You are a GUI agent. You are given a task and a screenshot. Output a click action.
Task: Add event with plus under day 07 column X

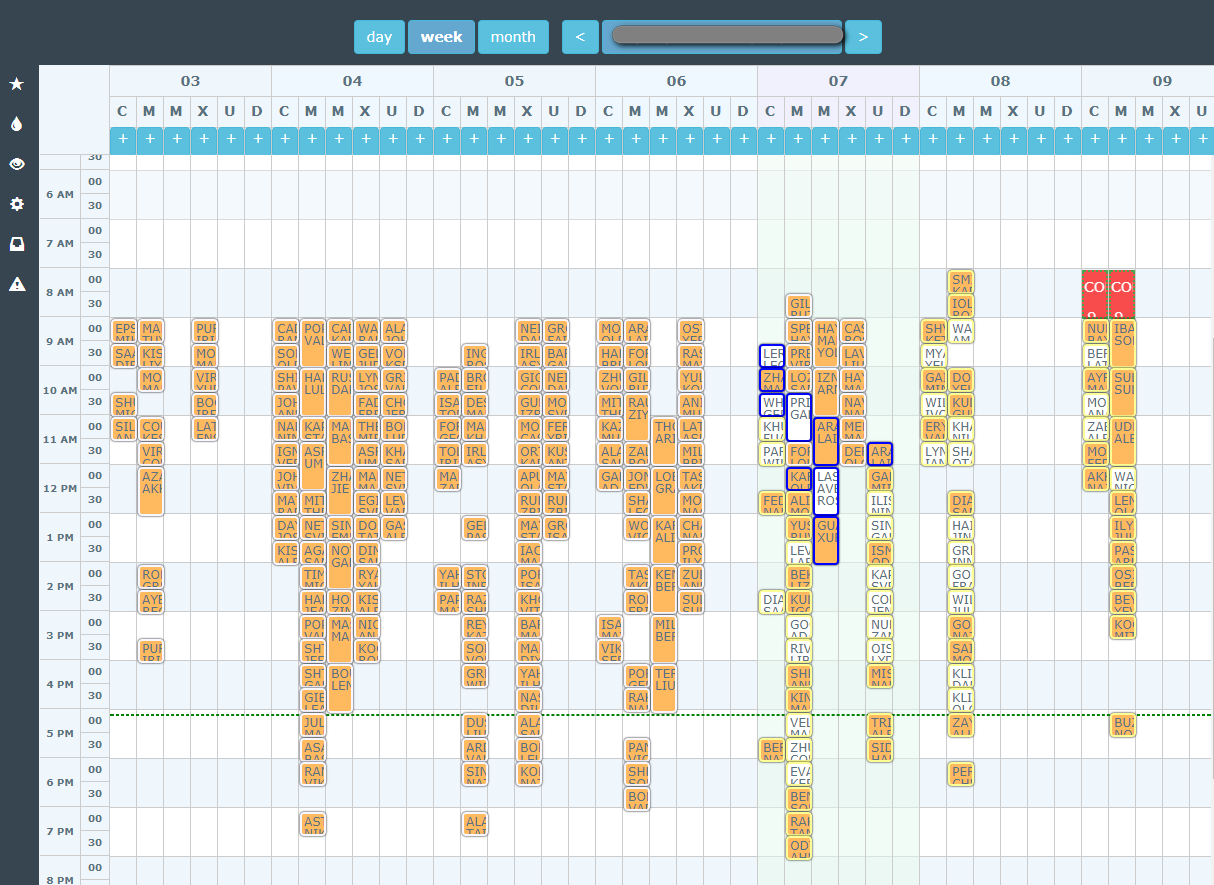(852, 141)
